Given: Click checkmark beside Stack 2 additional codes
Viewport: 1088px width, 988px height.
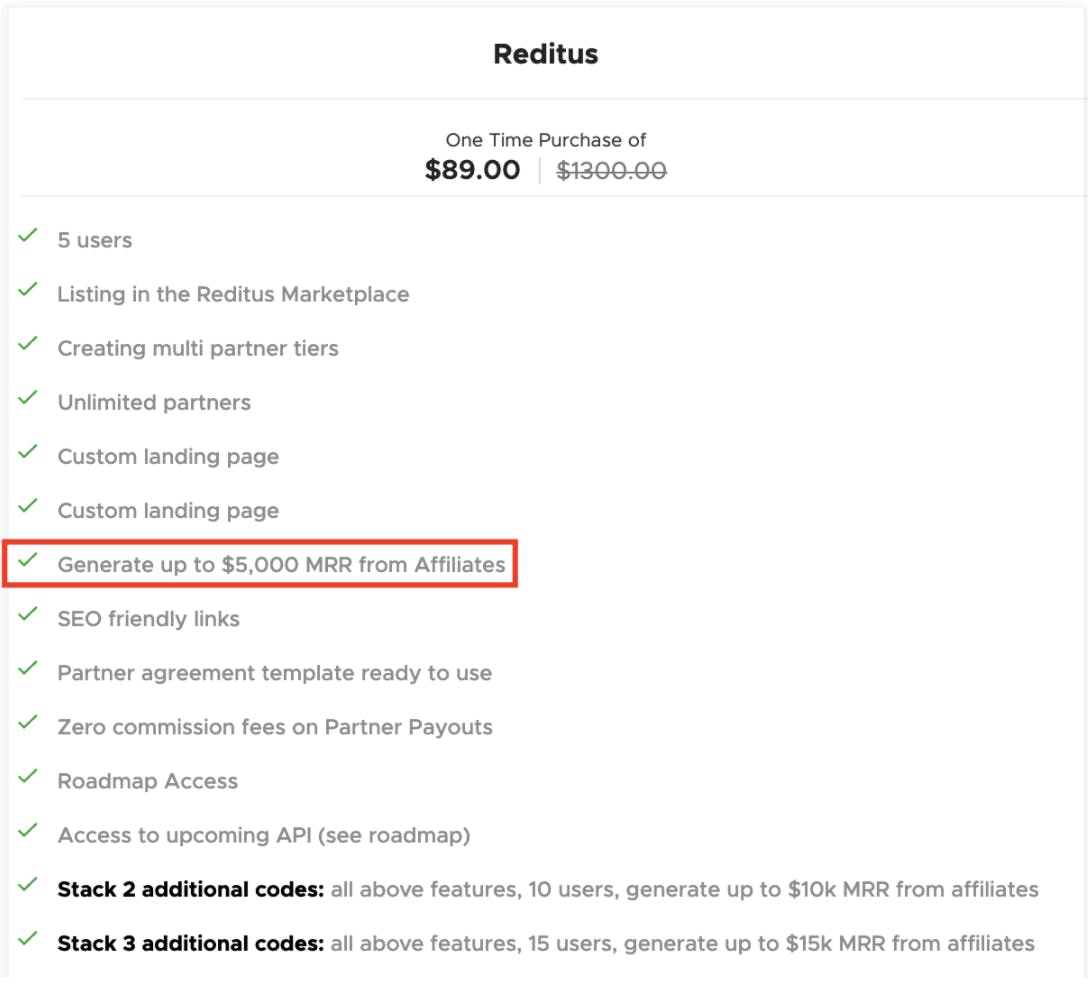Looking at the screenshot, I should 28,886.
